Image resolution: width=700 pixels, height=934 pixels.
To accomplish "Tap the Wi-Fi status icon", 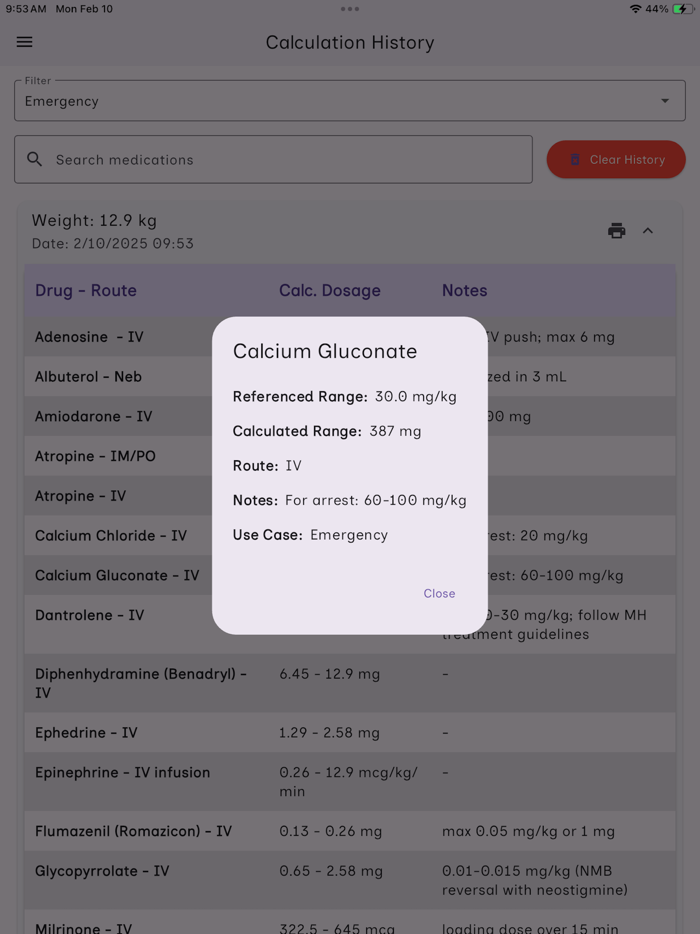I will click(638, 8).
